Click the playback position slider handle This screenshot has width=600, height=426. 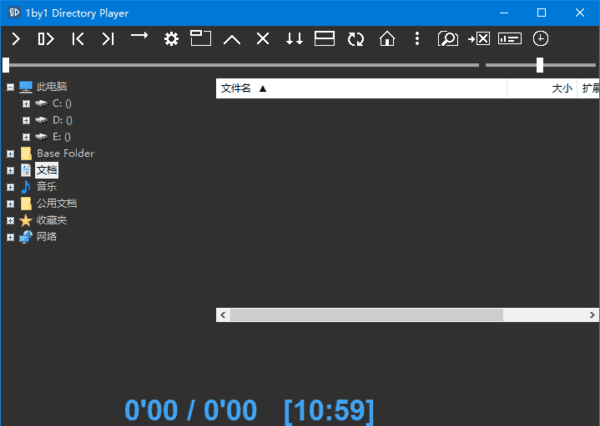(x=6, y=65)
